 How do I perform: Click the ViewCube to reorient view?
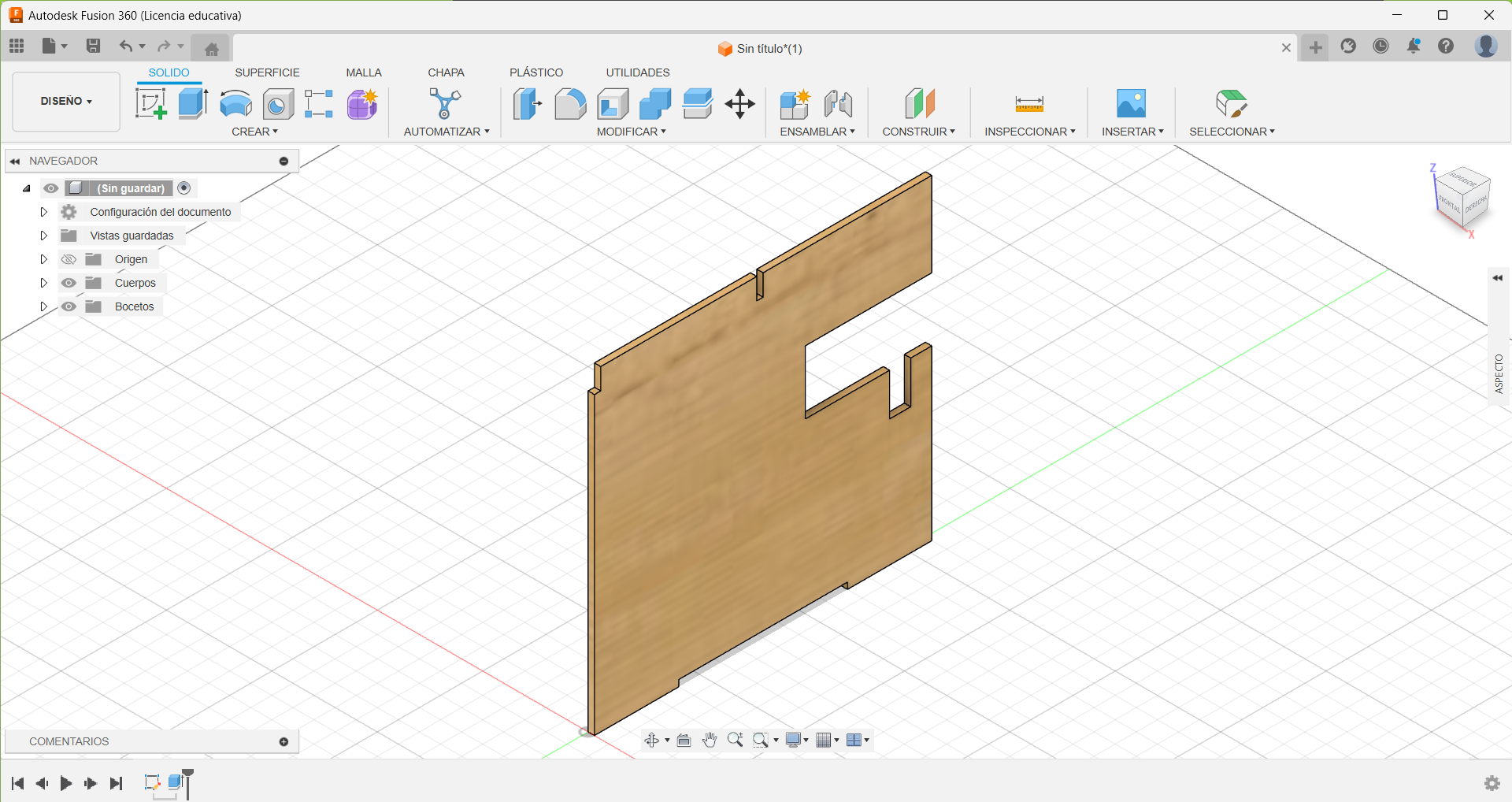coord(1462,198)
